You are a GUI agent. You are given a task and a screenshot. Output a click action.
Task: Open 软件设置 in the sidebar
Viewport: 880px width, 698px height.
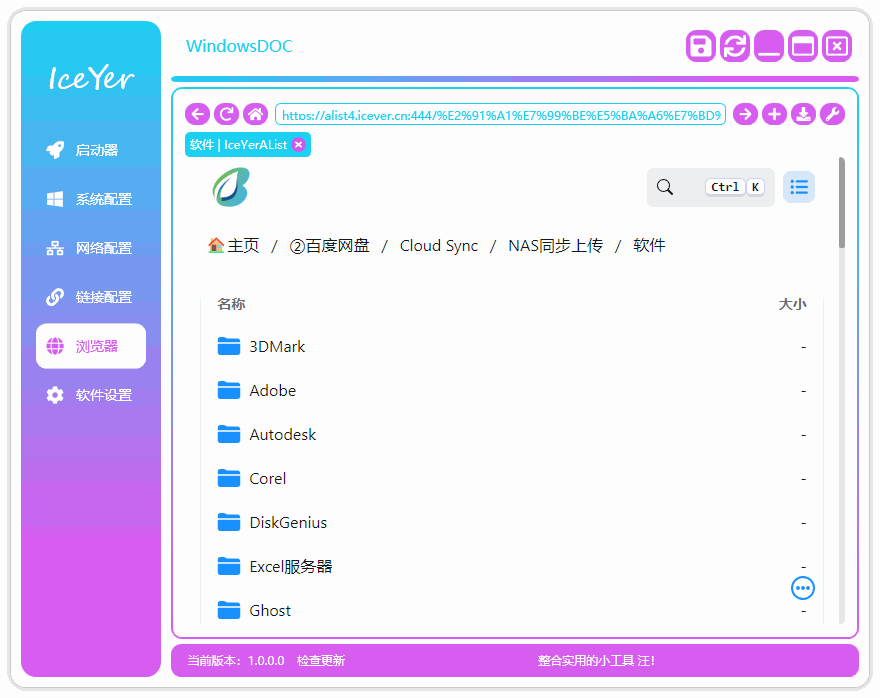[91, 395]
